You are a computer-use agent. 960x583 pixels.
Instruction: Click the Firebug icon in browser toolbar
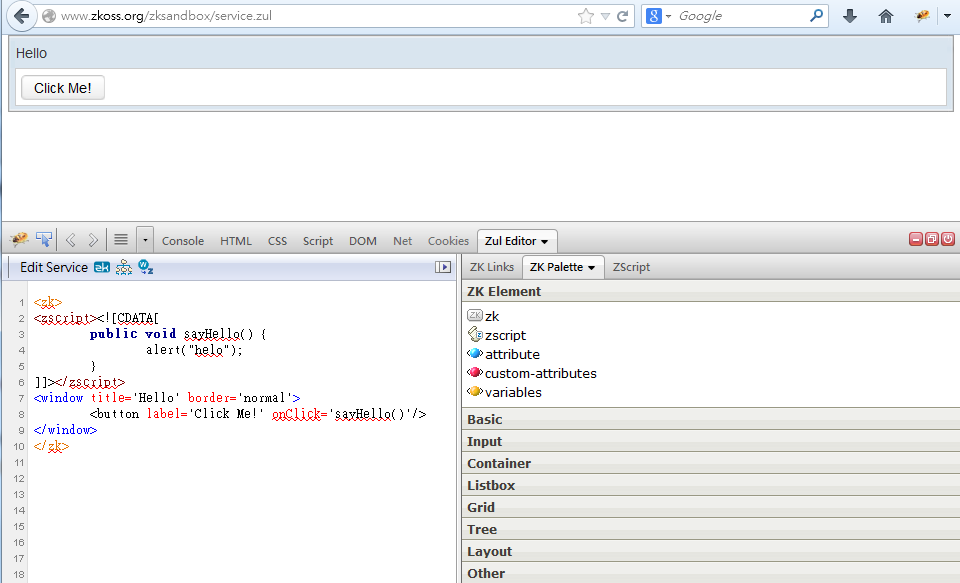tap(922, 17)
